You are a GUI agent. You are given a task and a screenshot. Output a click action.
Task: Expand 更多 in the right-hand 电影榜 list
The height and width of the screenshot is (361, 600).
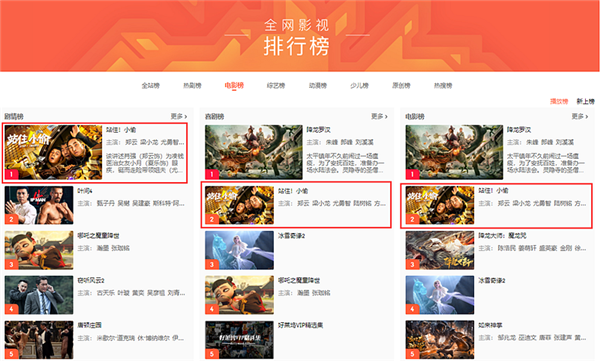[x=580, y=116]
